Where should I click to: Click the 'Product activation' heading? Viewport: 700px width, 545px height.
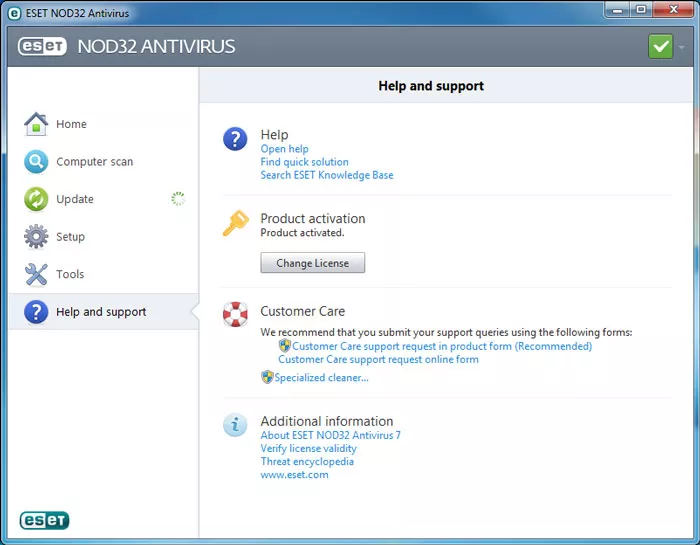pyautogui.click(x=312, y=218)
